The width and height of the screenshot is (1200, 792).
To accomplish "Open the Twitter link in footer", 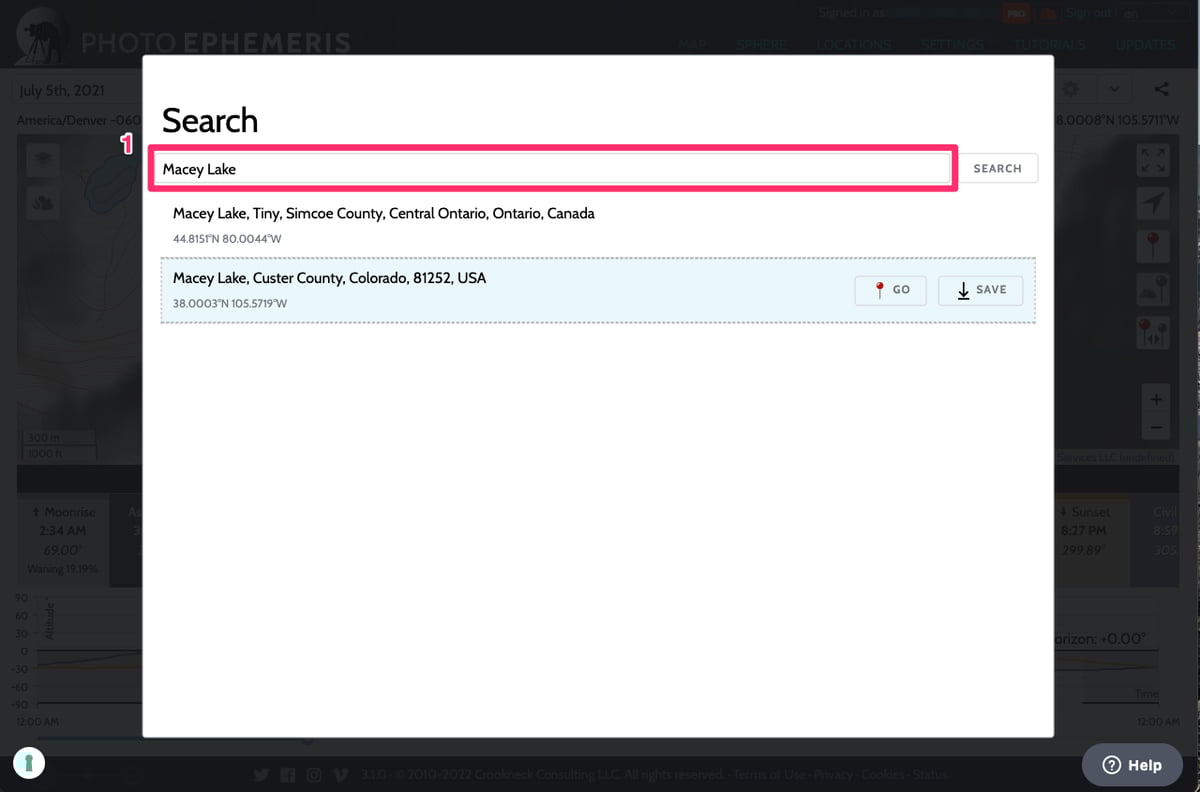I will point(261,775).
